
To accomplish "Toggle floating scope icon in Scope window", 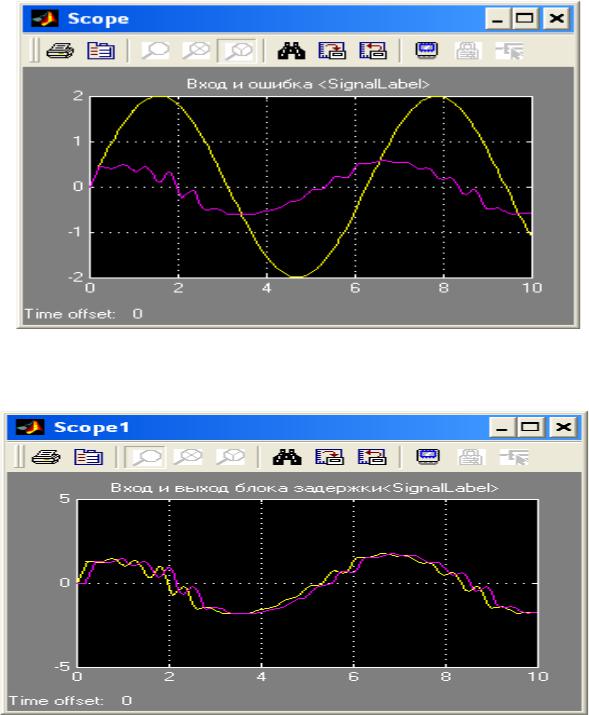I will tap(427, 51).
